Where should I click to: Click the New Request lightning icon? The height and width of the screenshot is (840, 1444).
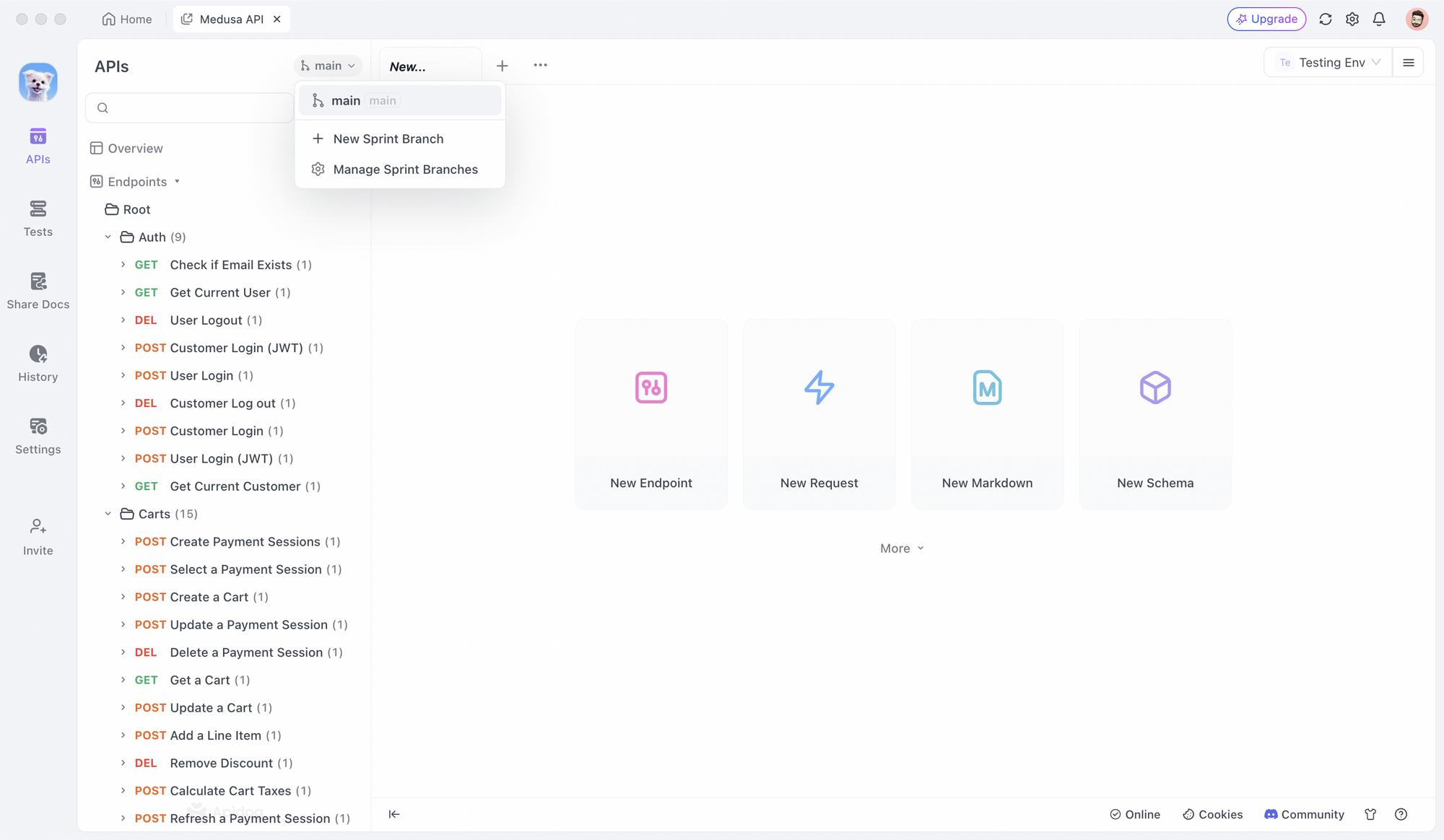819,388
